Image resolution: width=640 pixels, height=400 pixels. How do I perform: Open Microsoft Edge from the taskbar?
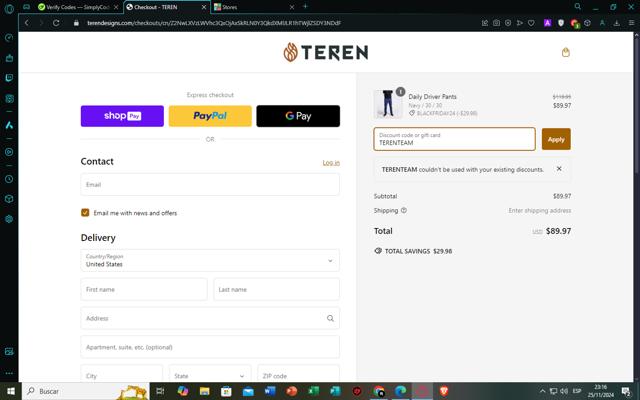point(400,391)
